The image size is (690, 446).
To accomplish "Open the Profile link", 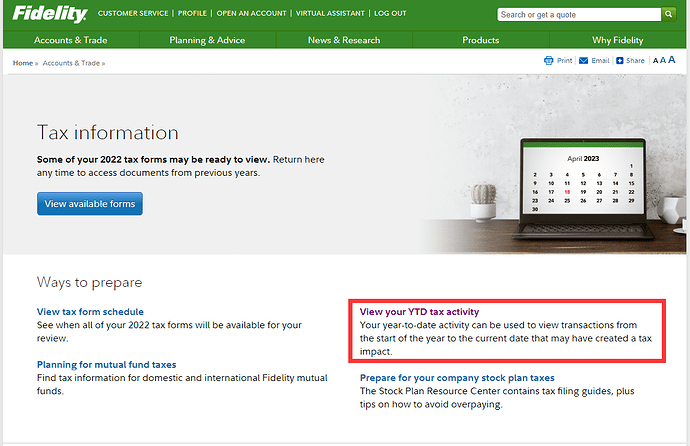I will [x=192, y=13].
